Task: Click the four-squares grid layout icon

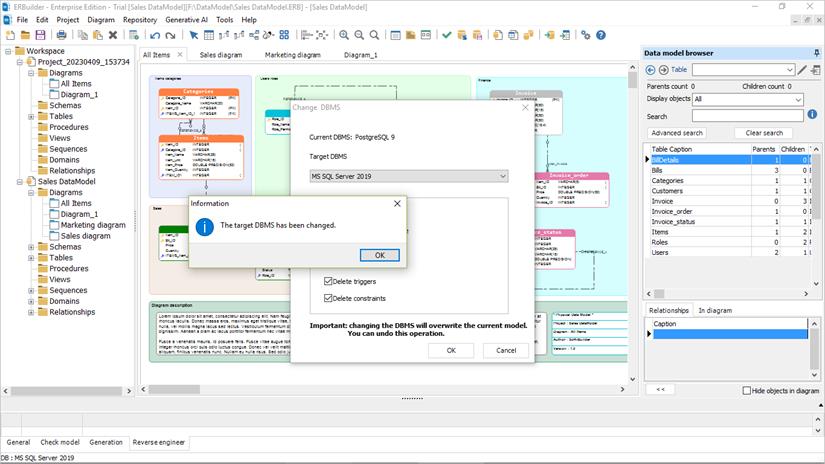Action: pos(284,35)
